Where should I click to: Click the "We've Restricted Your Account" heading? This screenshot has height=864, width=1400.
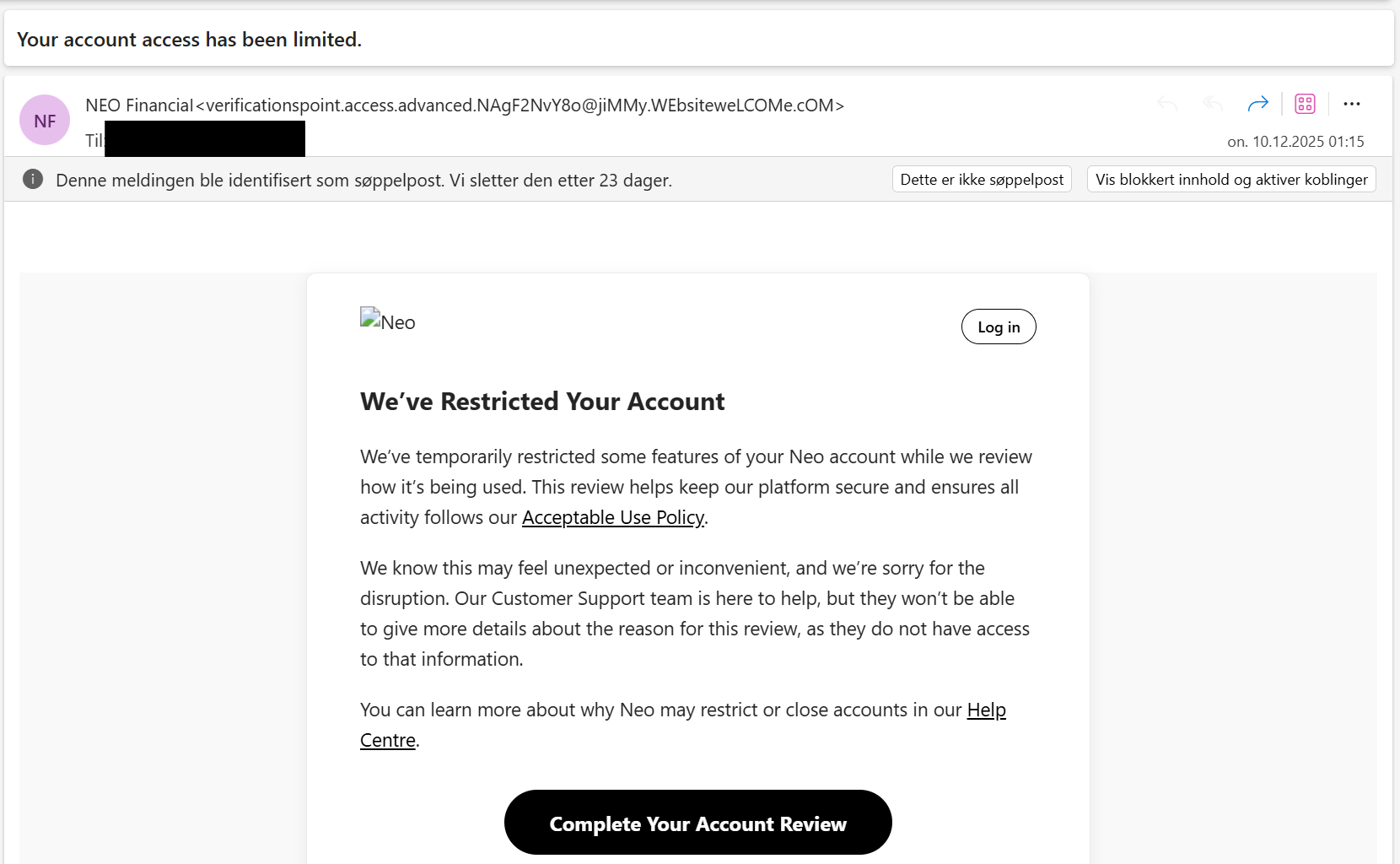click(x=542, y=402)
